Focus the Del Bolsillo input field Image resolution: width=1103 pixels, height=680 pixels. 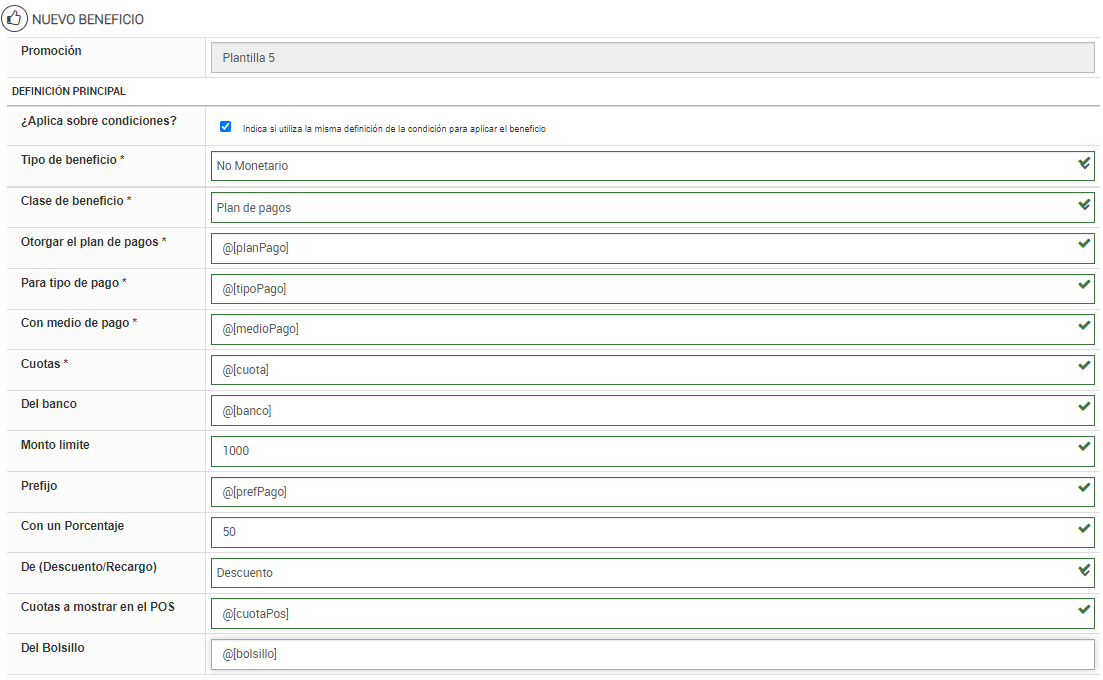pos(650,654)
